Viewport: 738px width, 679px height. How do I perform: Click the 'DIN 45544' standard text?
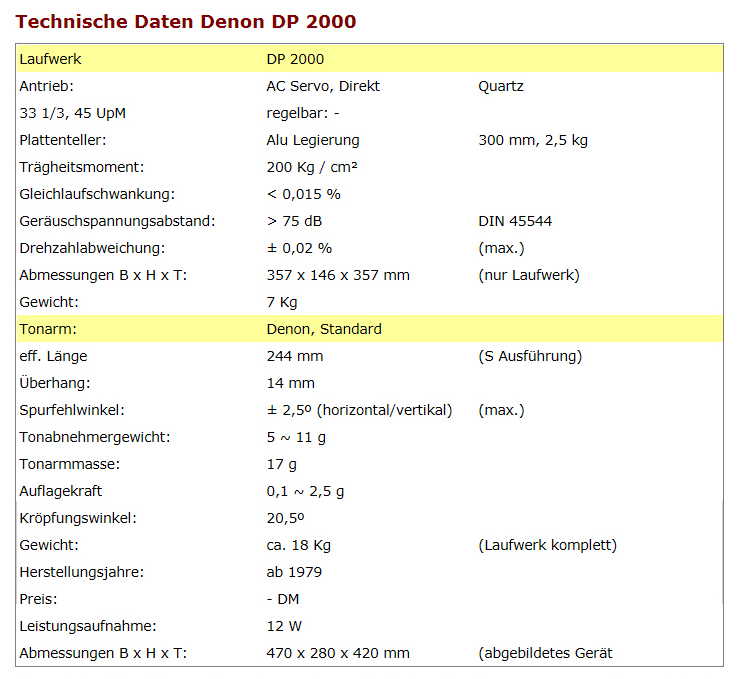pos(515,221)
